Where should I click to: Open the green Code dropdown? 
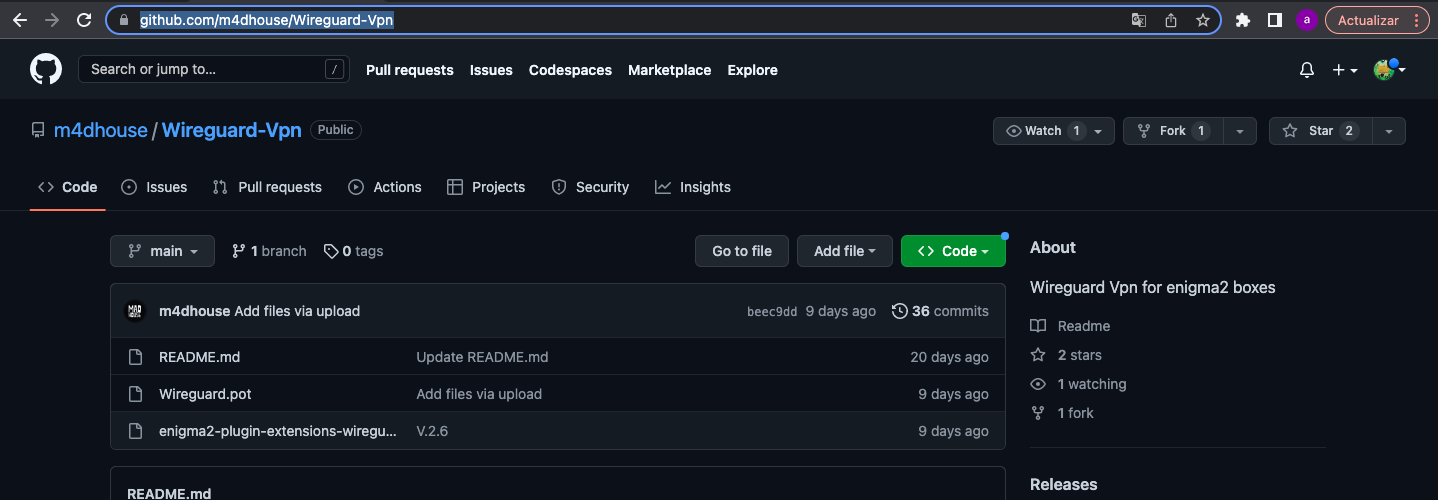point(952,251)
